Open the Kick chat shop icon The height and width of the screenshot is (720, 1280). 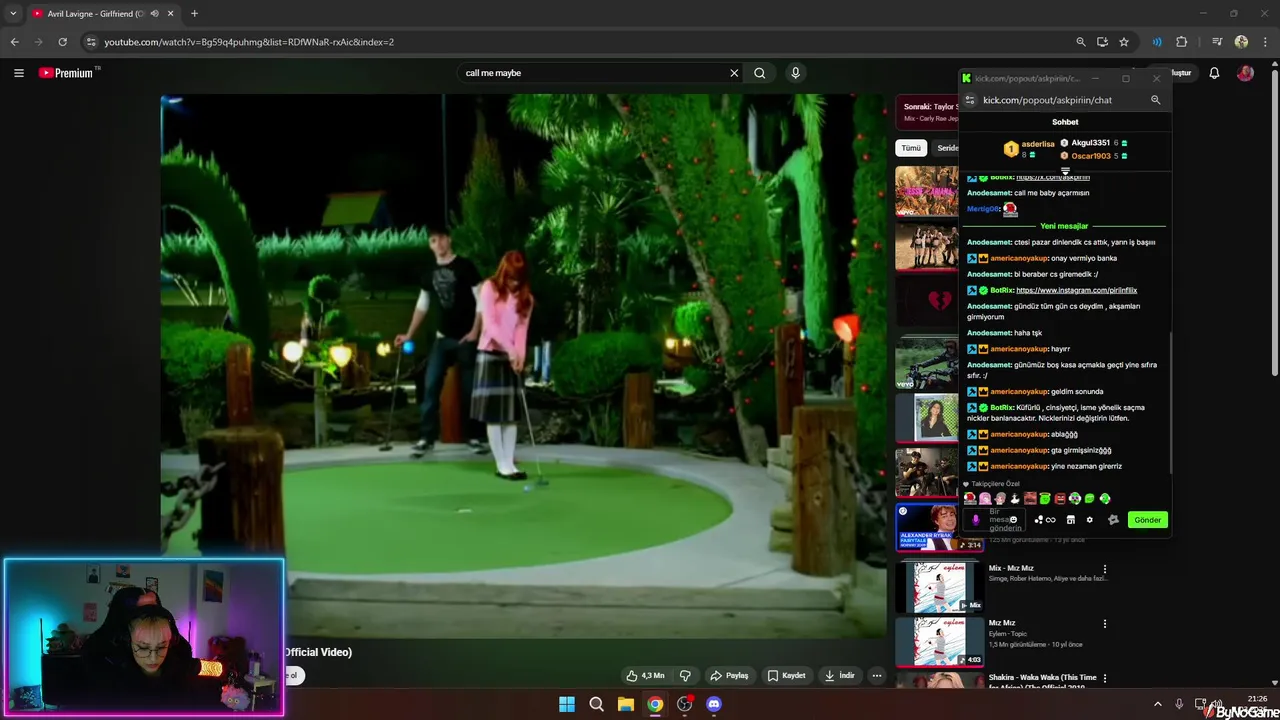[1070, 520]
